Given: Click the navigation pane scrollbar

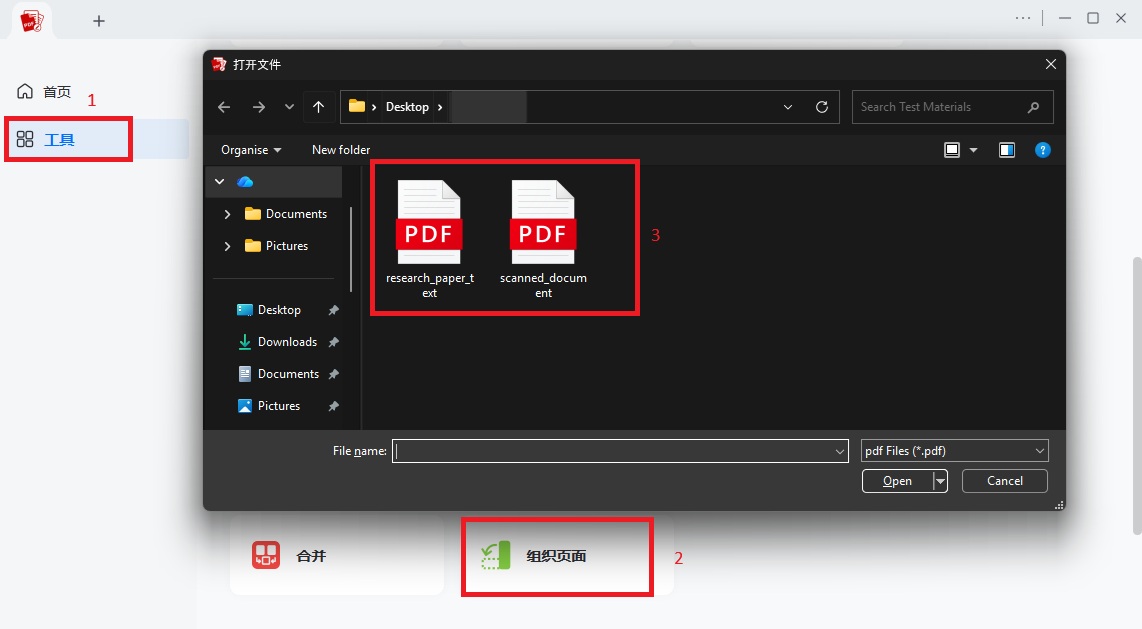Looking at the screenshot, I should click(x=352, y=250).
